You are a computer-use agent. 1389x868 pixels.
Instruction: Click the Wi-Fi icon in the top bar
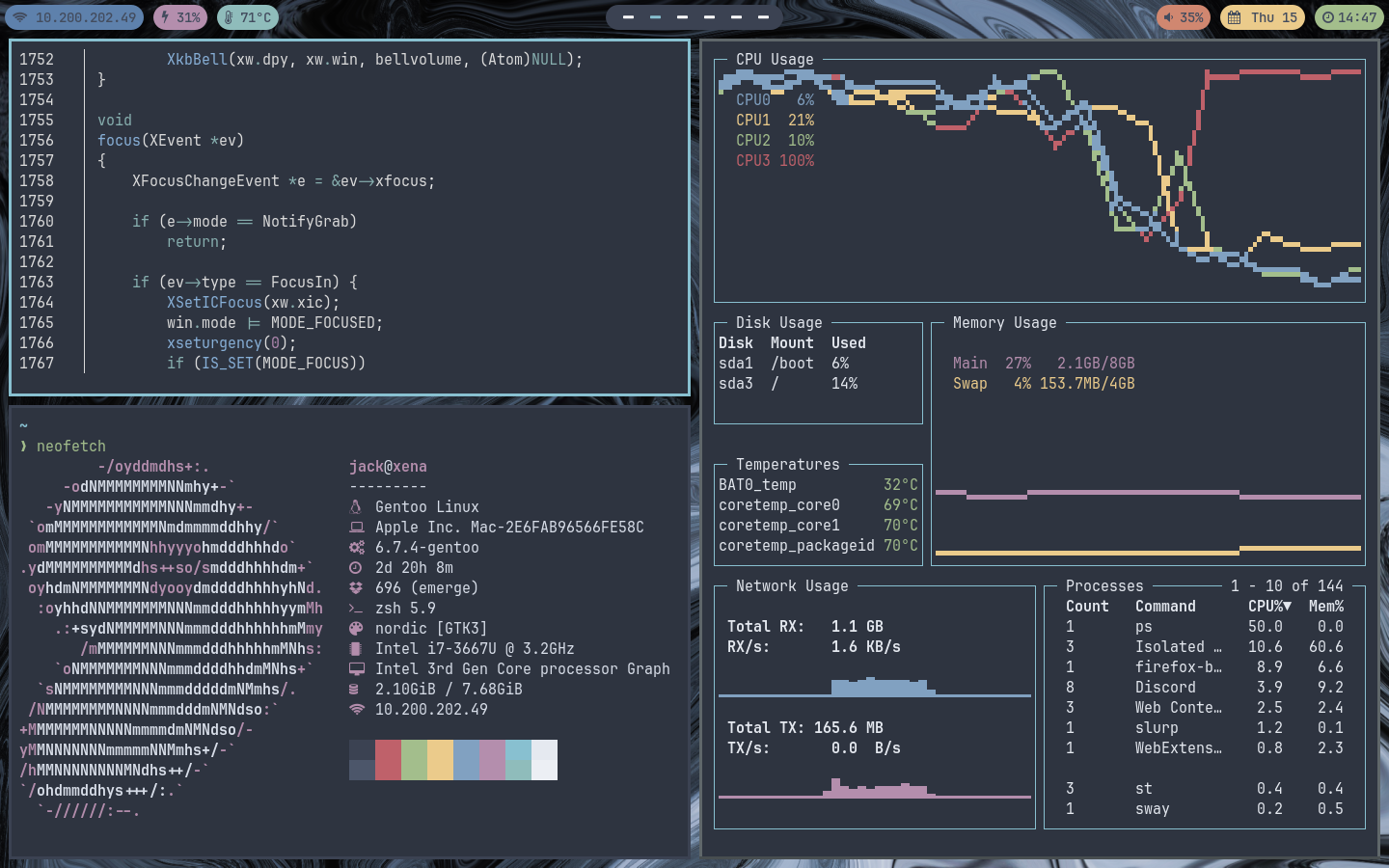tap(19, 17)
